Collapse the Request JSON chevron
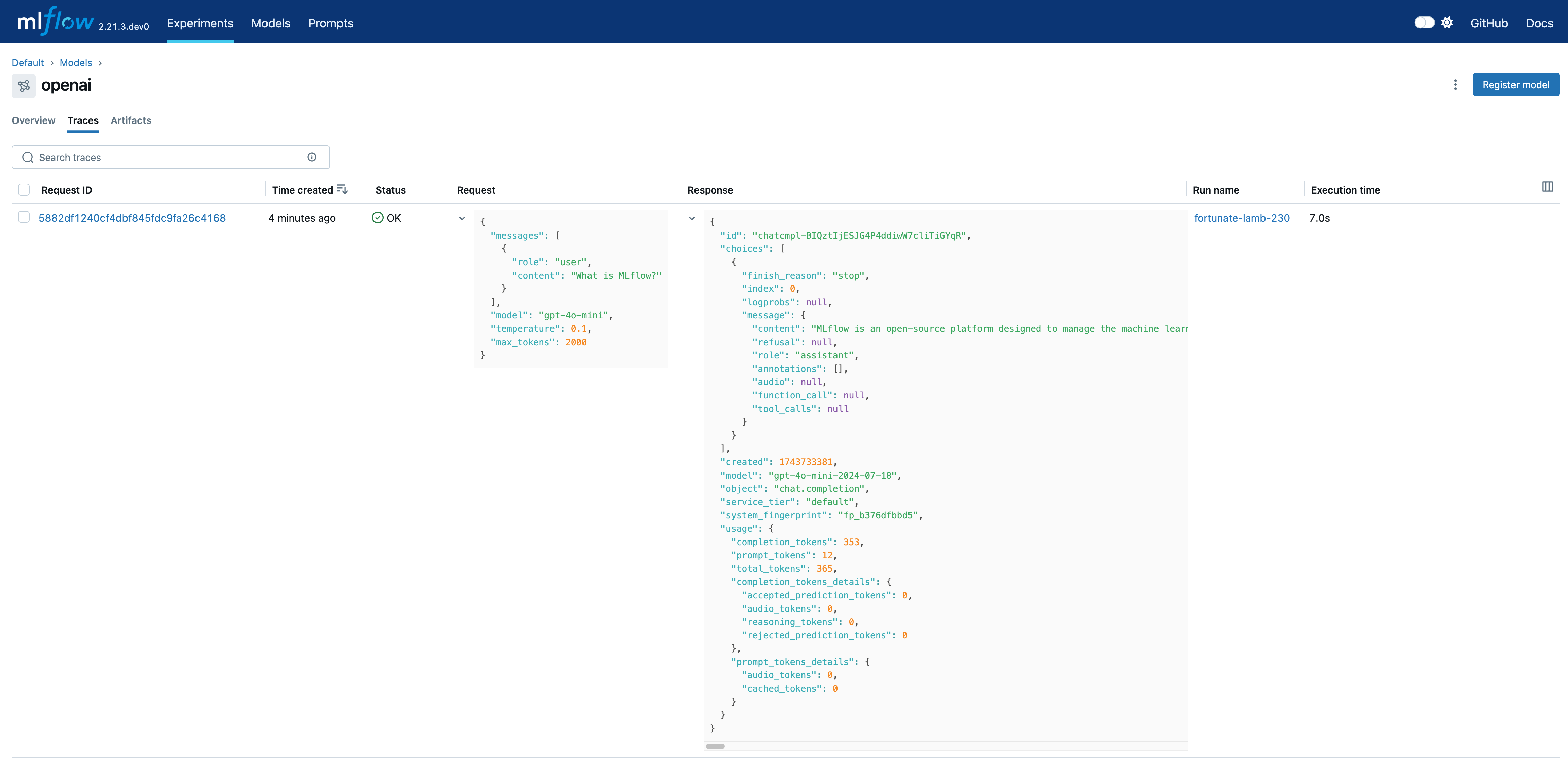 point(462,219)
